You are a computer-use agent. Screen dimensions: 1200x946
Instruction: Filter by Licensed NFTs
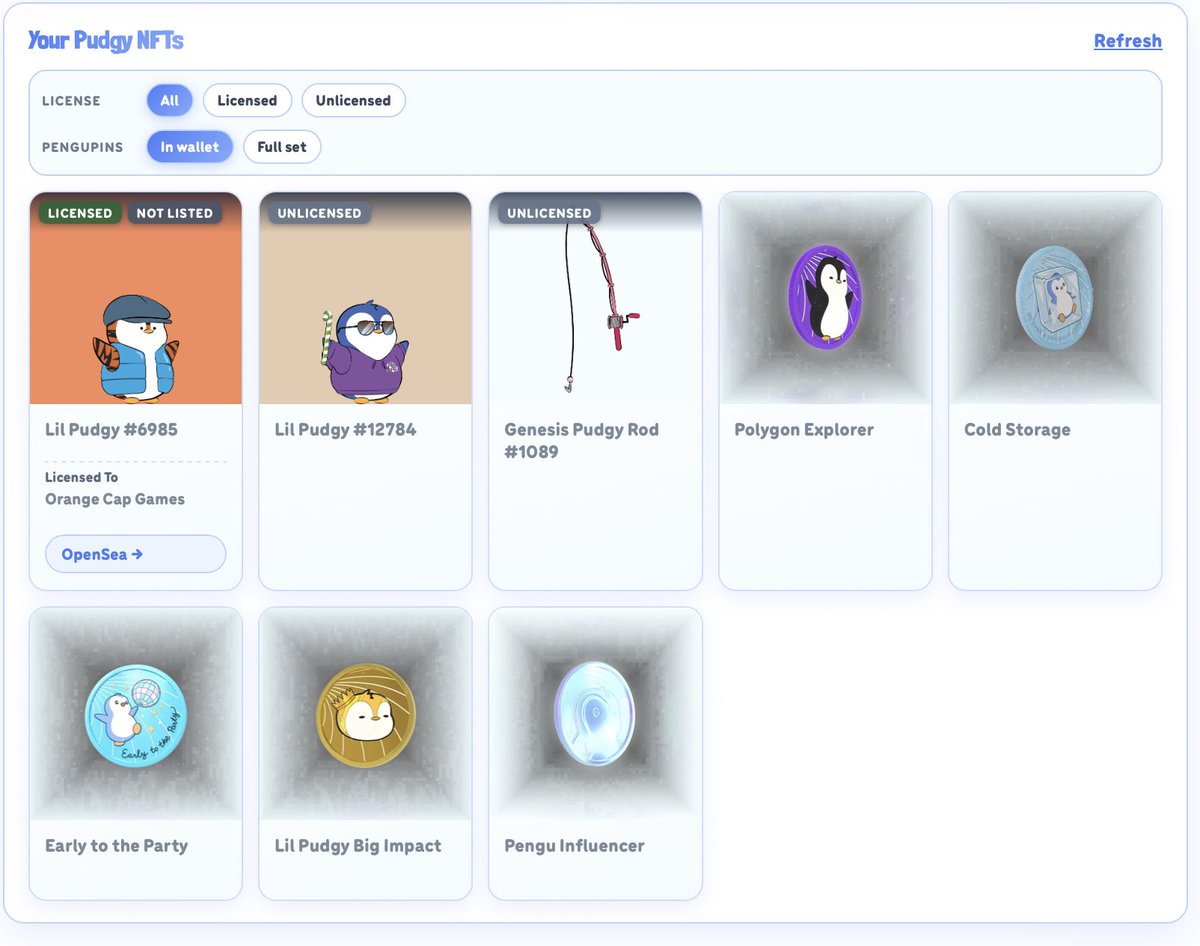[247, 100]
